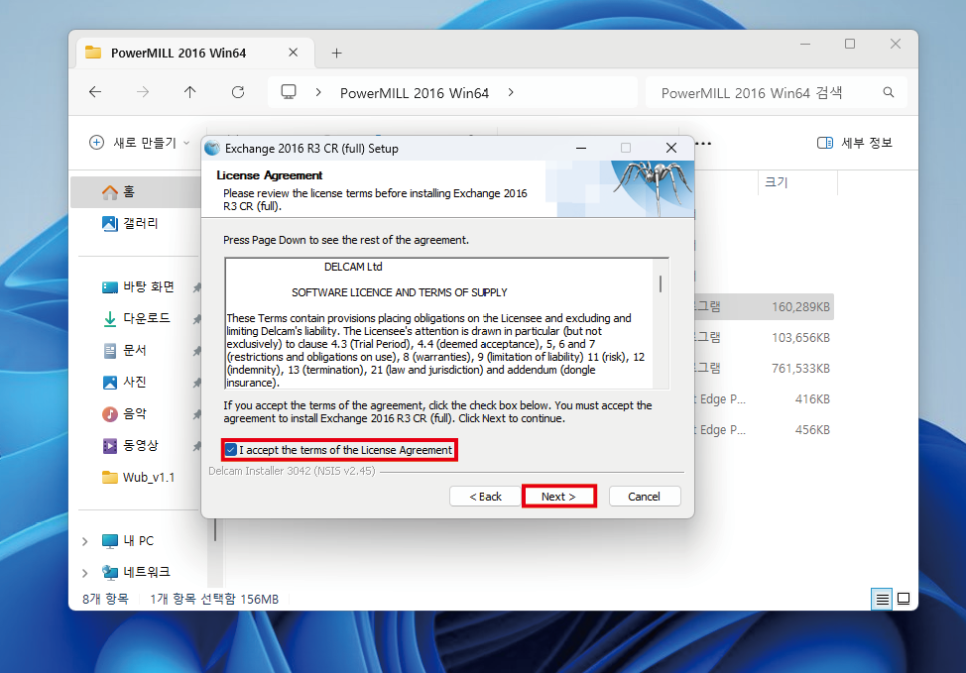Open the more options ellipsis menu
Screen dimensions: 966x673
tap(703, 143)
